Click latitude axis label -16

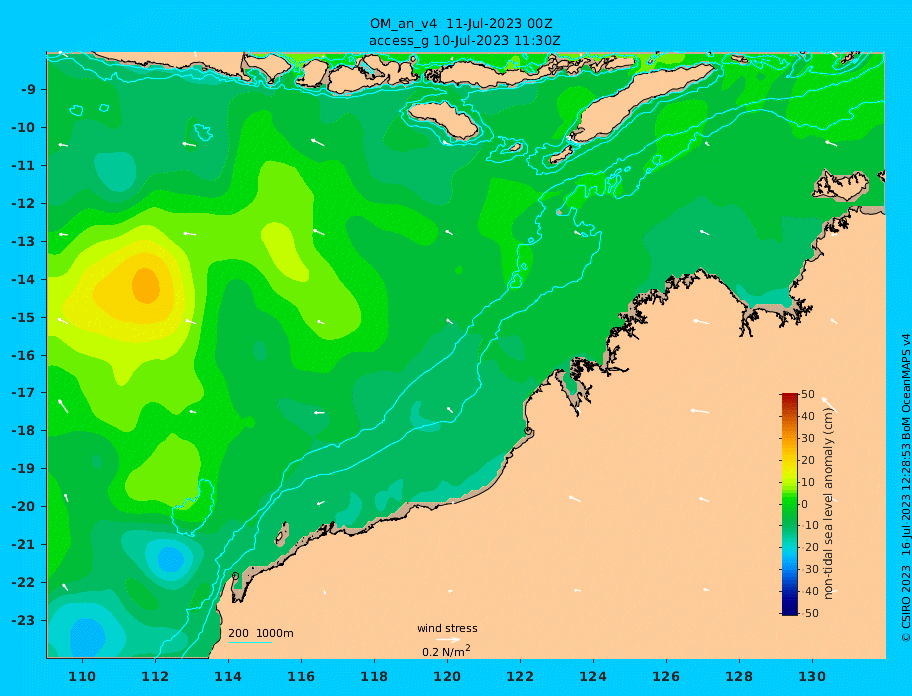[25, 355]
